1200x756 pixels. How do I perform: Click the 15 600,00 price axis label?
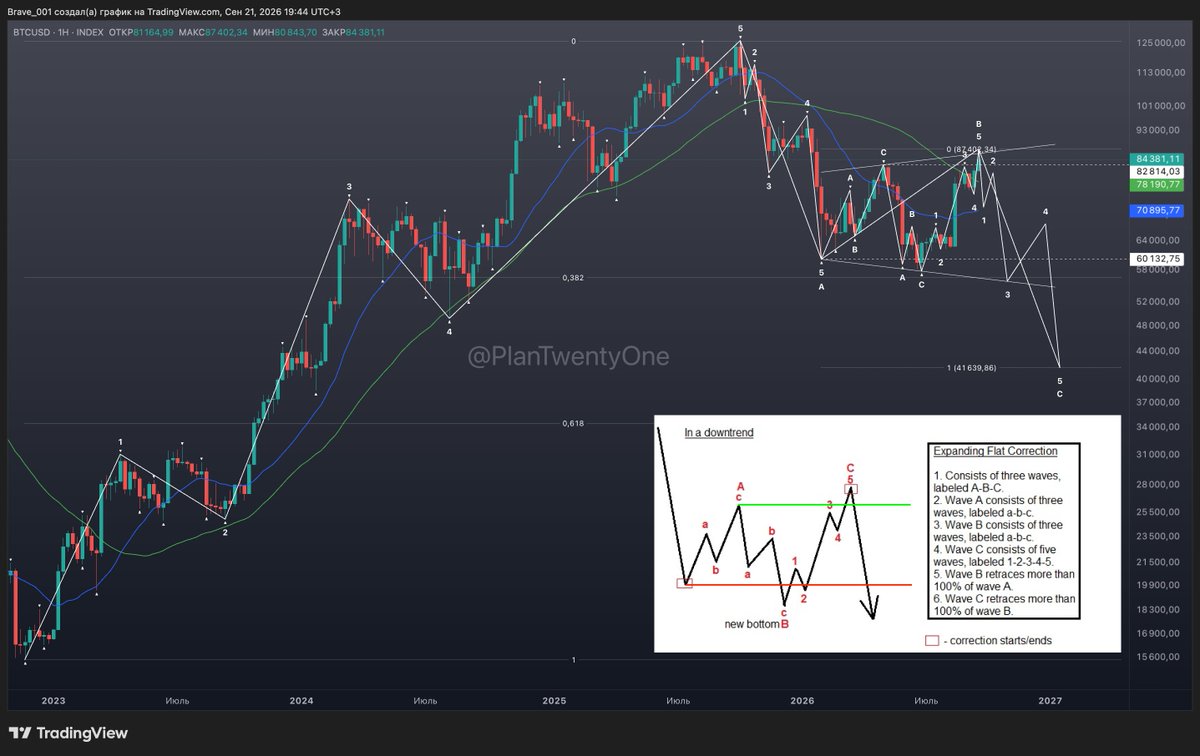(x=1160, y=656)
